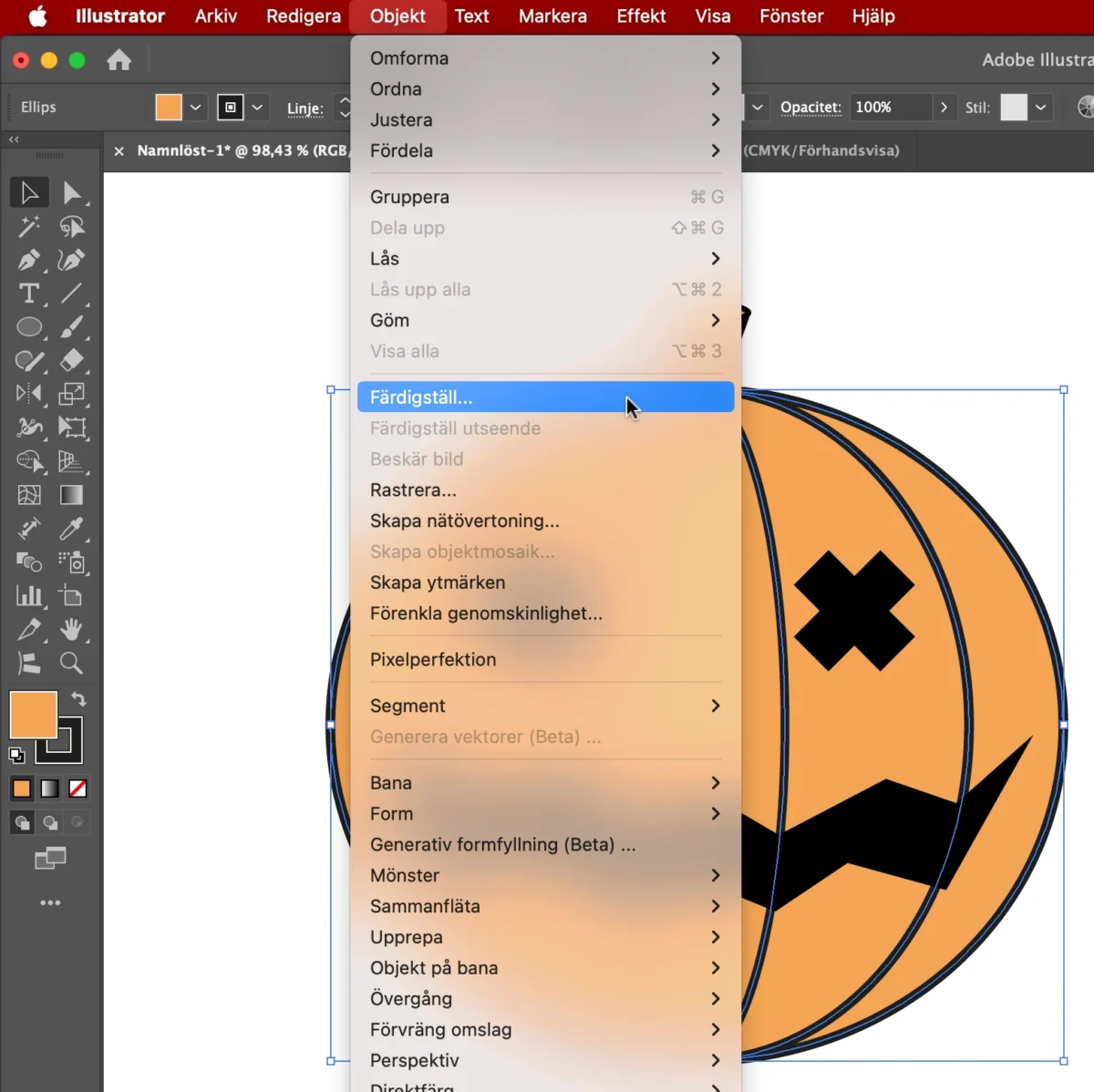The image size is (1094, 1092).
Task: Pick the Lasso tool
Action: point(72,226)
